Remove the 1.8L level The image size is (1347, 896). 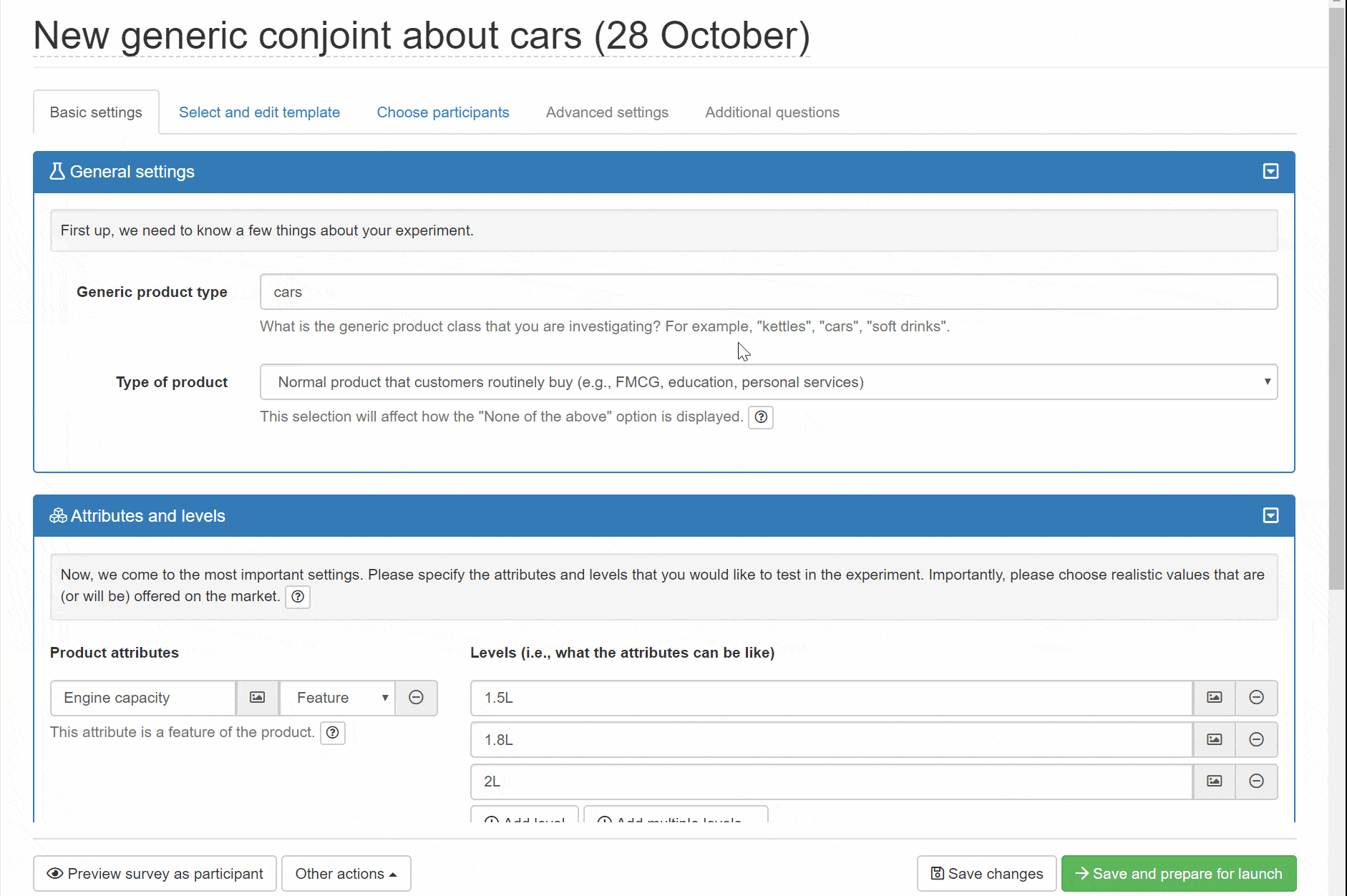(x=1256, y=740)
